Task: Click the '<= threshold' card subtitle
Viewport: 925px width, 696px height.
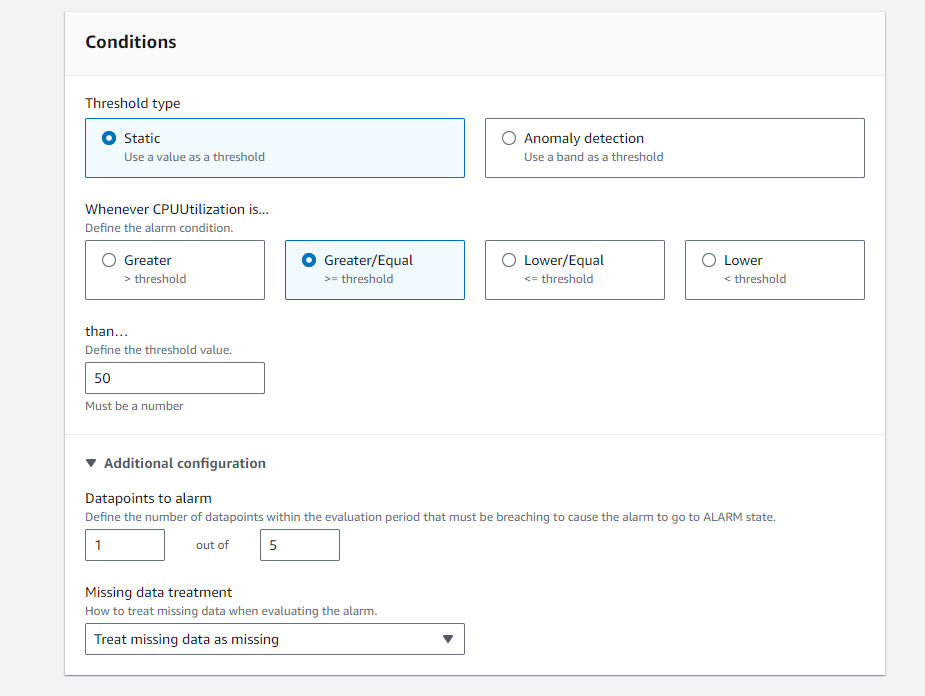Action: coord(558,279)
